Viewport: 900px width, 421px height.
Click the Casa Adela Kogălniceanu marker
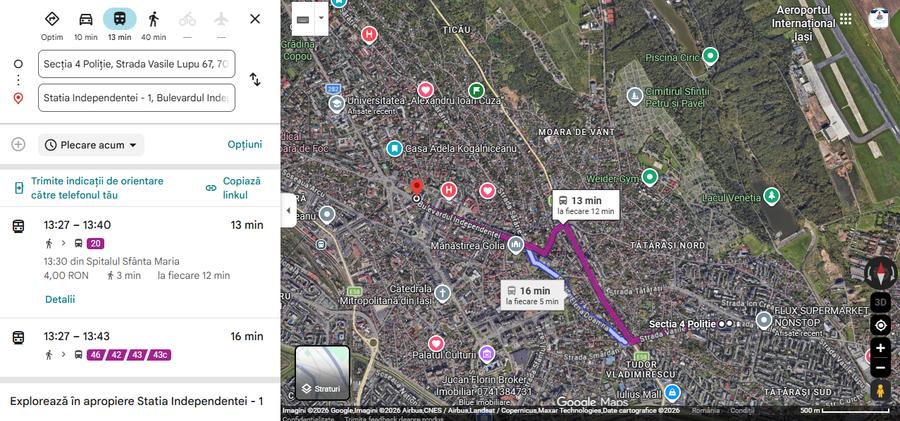point(394,149)
